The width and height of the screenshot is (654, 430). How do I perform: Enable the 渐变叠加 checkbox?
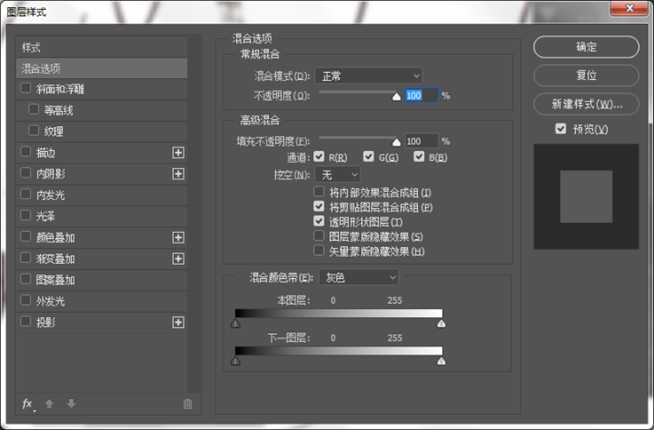pyautogui.click(x=26, y=258)
